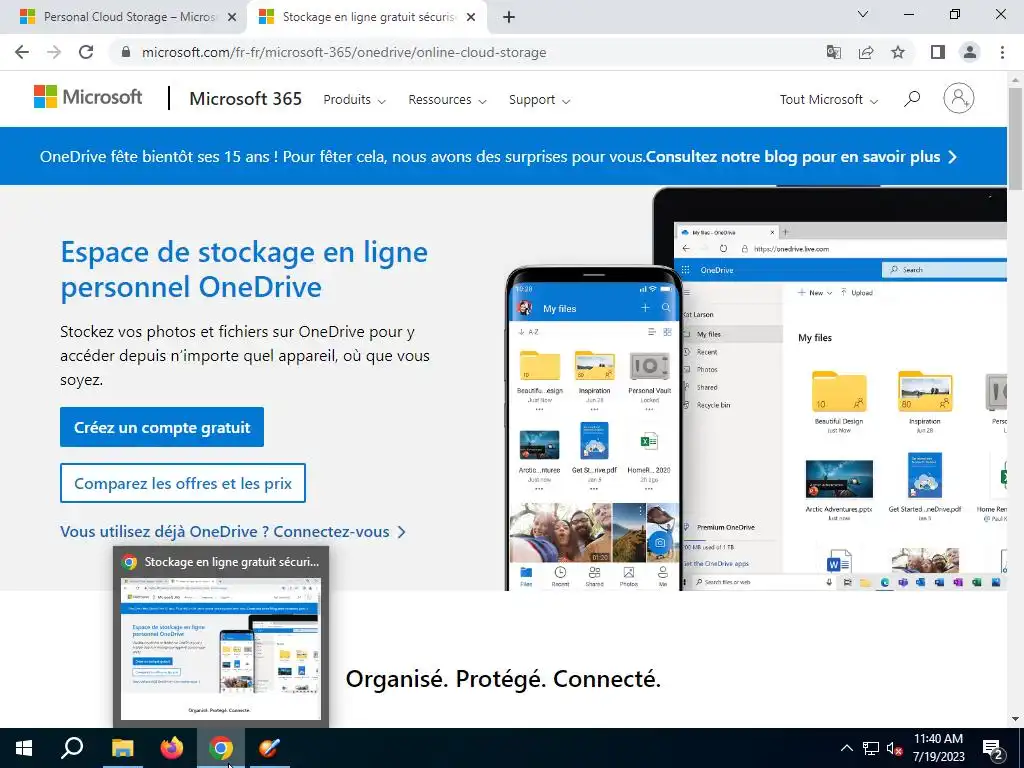The width and height of the screenshot is (1024, 768).
Task: Open File Explorer from the taskbar
Action: coord(122,748)
